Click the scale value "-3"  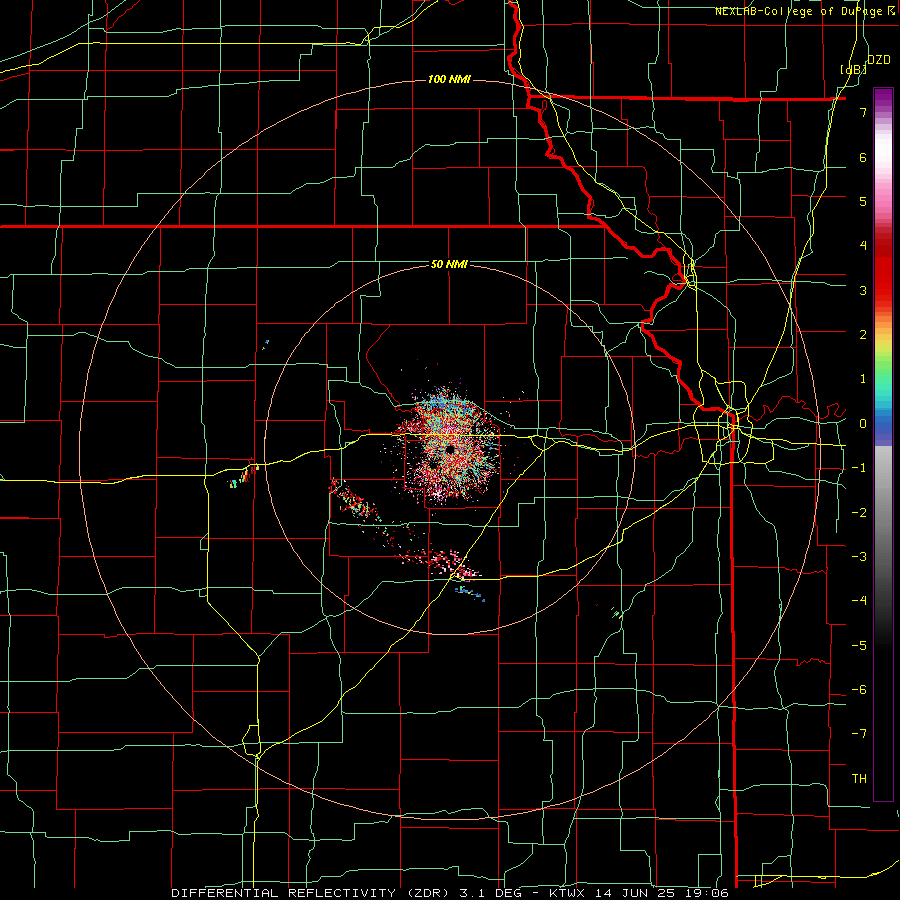pyautogui.click(x=859, y=557)
